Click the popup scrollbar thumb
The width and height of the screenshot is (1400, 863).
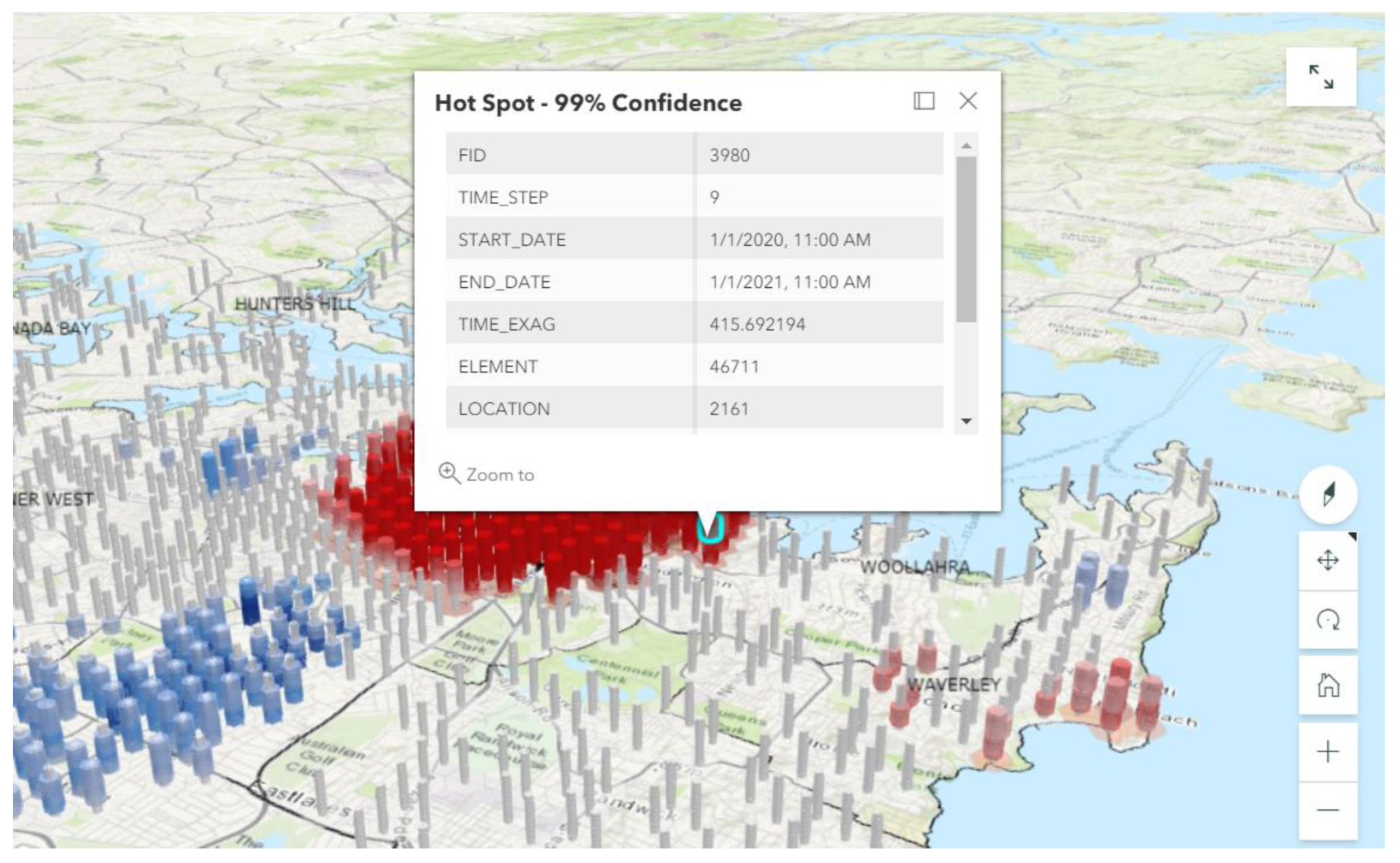(965, 238)
